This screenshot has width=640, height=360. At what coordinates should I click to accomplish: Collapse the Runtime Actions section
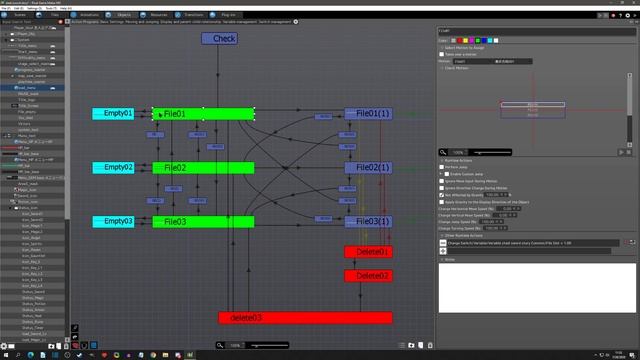tap(442, 160)
